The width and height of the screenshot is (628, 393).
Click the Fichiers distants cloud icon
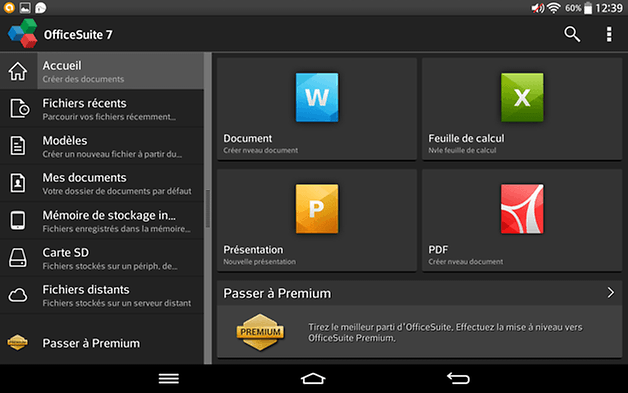18,295
